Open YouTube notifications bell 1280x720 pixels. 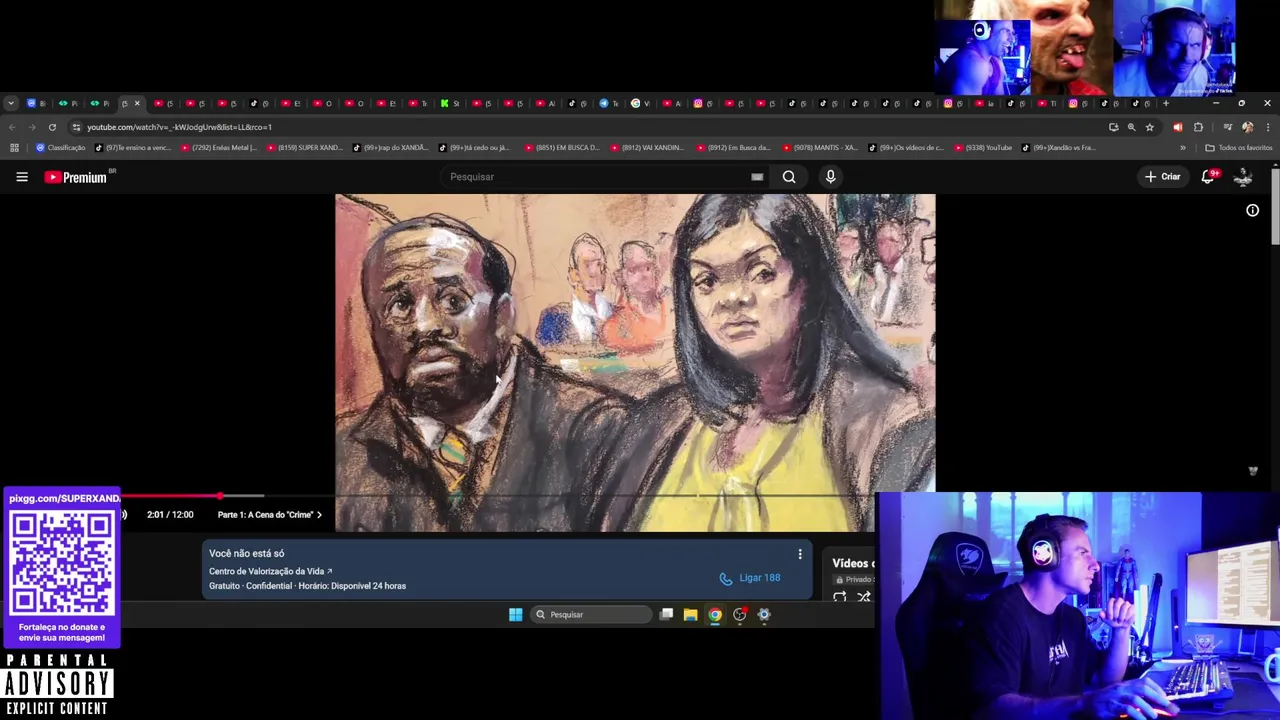[x=1209, y=177]
